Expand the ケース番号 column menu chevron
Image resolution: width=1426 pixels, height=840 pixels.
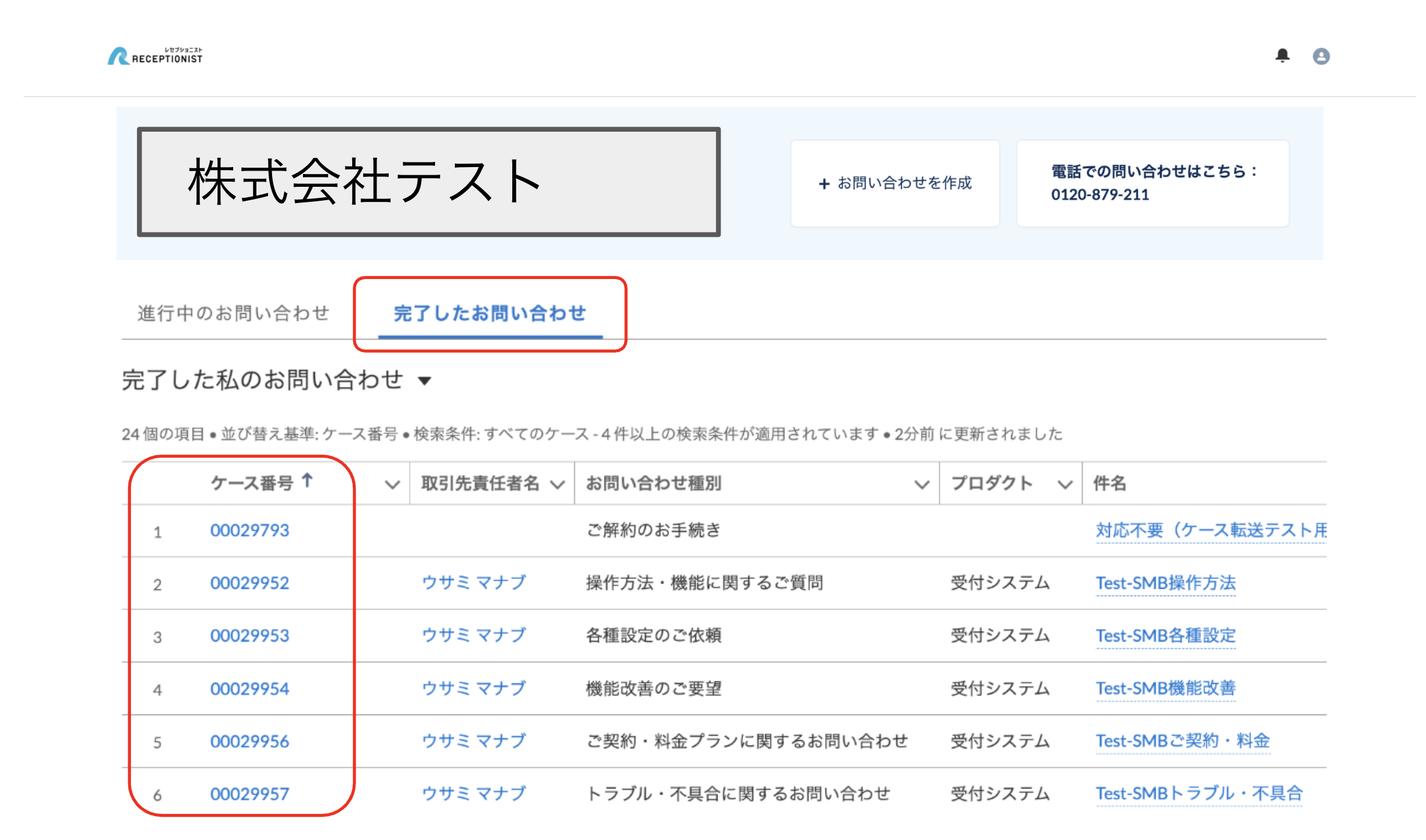coord(393,484)
